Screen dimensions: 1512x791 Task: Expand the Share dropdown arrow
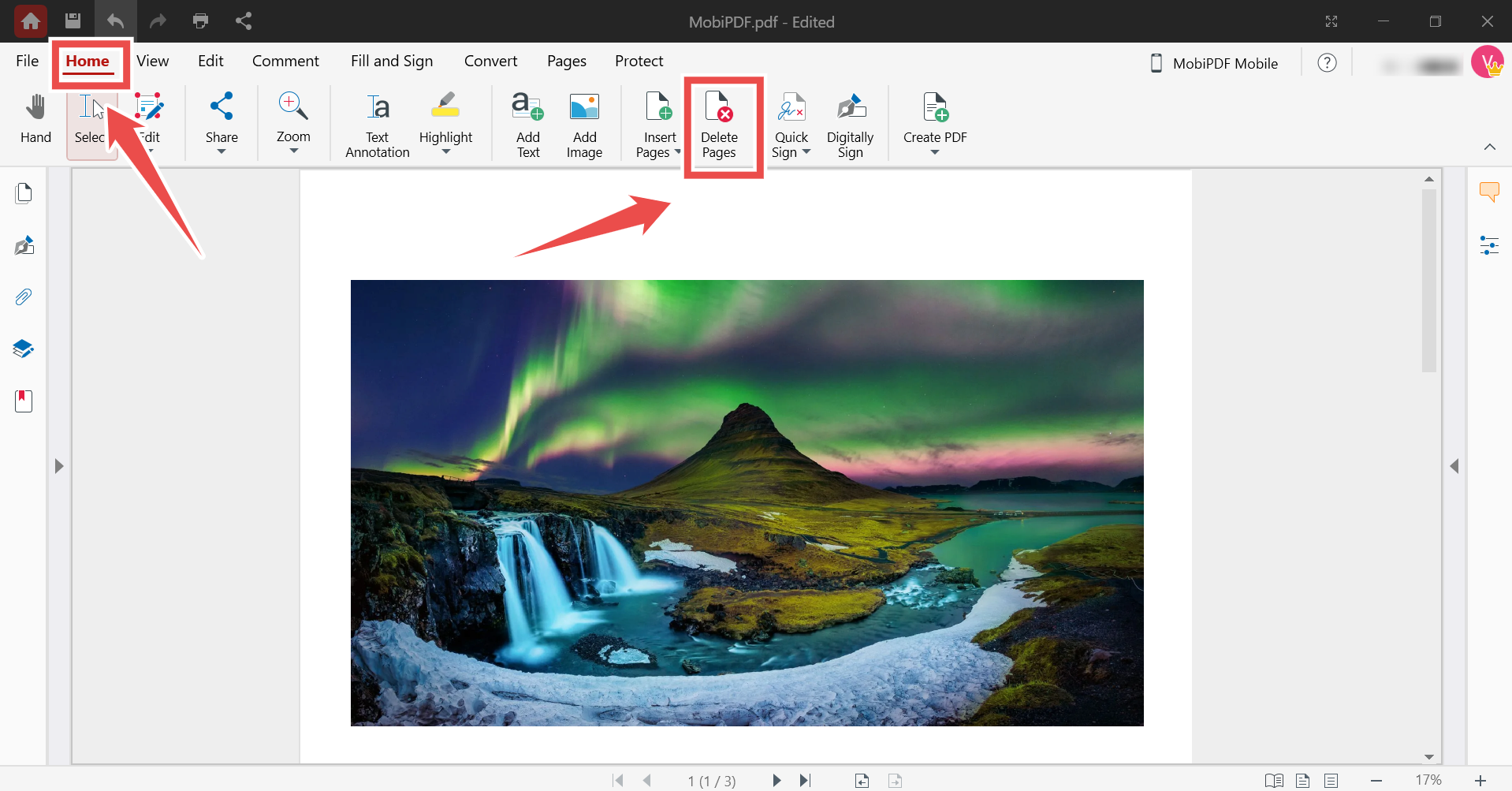click(222, 151)
